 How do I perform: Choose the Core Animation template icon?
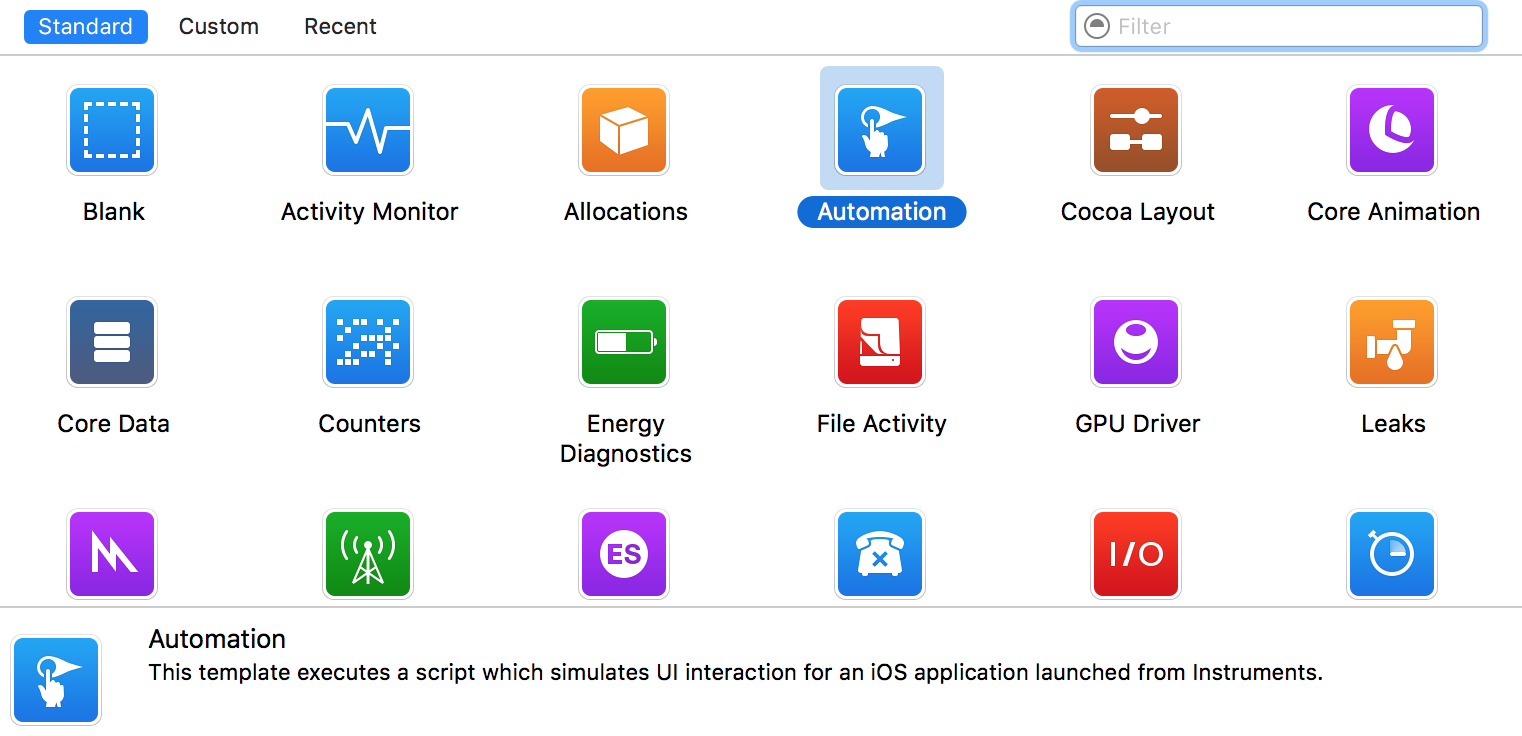coord(1392,130)
